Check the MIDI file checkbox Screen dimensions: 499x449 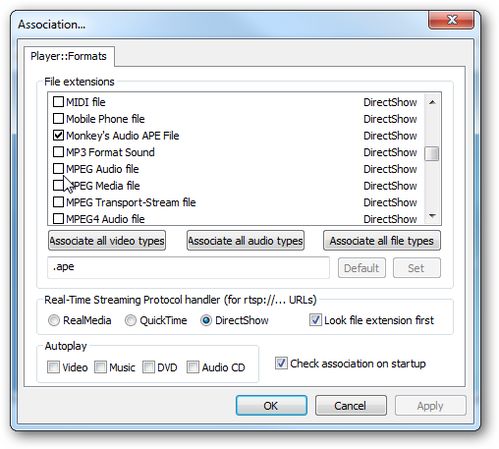pyautogui.click(x=58, y=102)
